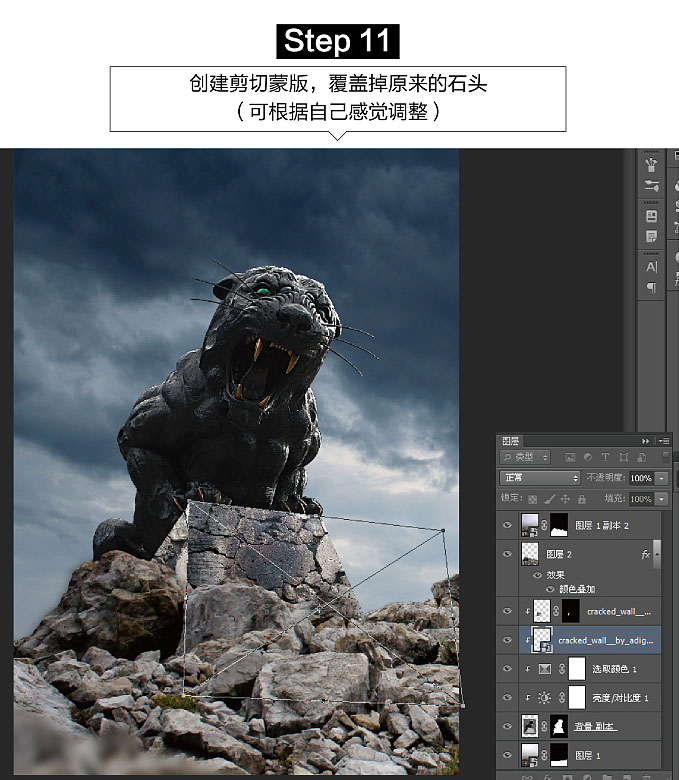Collapse the layers panel with double arrows
The height and width of the screenshot is (780, 679).
(x=646, y=441)
